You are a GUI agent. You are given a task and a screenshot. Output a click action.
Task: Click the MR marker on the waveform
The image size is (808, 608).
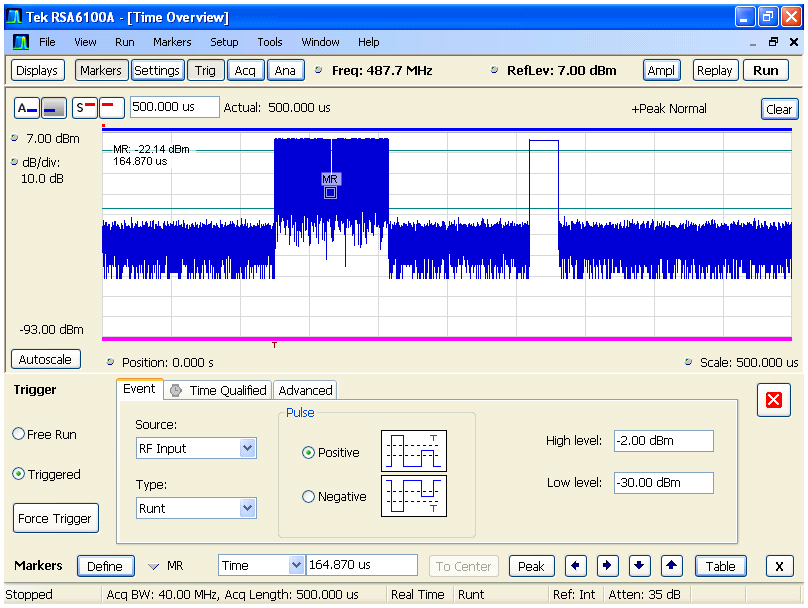(331, 192)
